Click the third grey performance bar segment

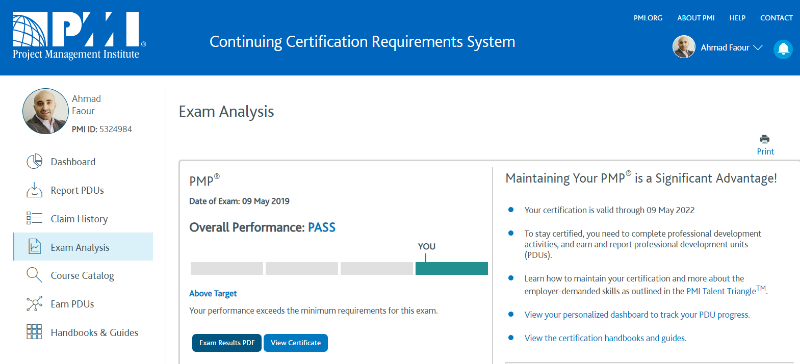[377, 269]
